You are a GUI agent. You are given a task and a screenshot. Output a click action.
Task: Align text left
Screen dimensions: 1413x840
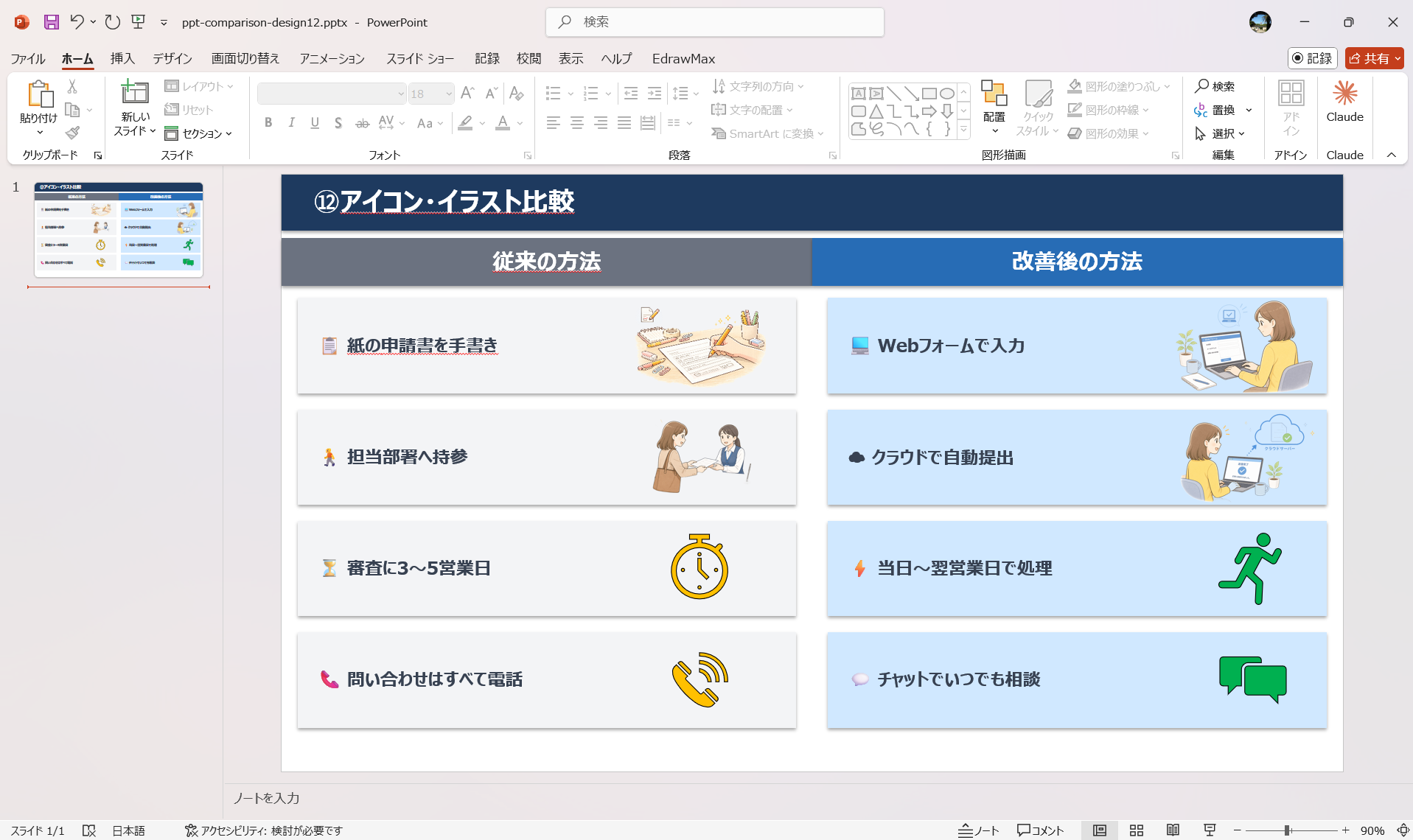[554, 123]
